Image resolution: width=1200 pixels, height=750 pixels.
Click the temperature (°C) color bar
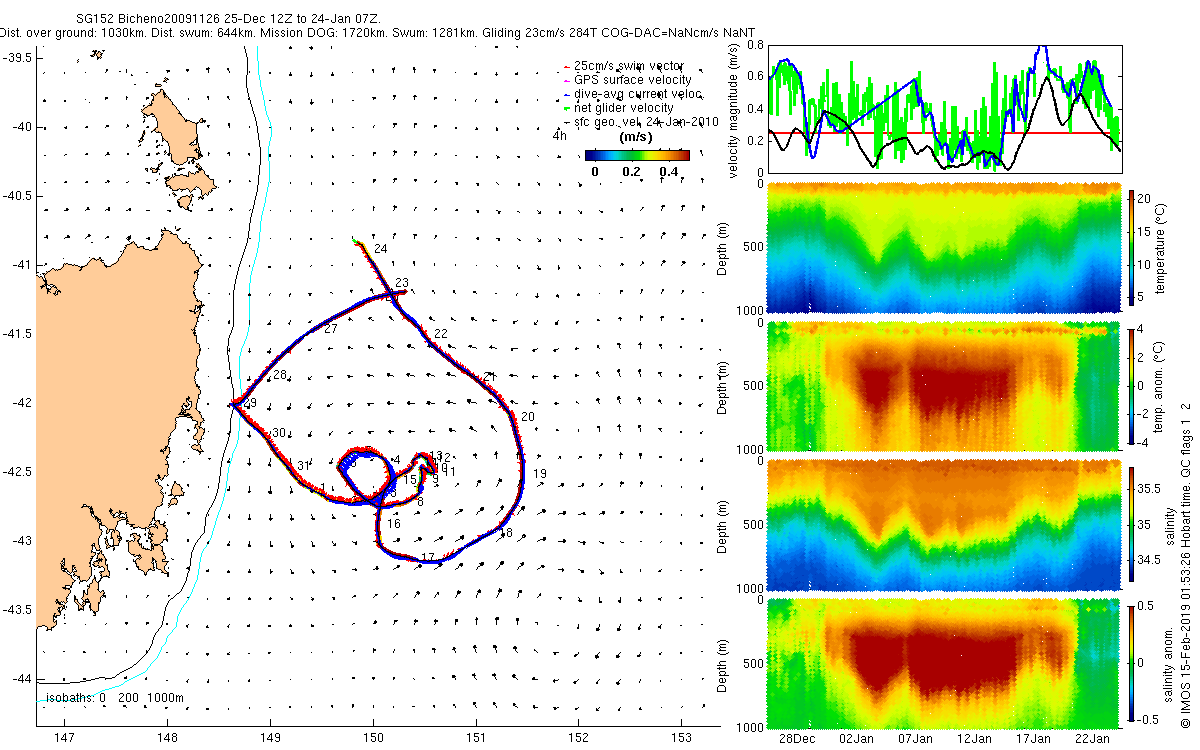pyautogui.click(x=1133, y=248)
